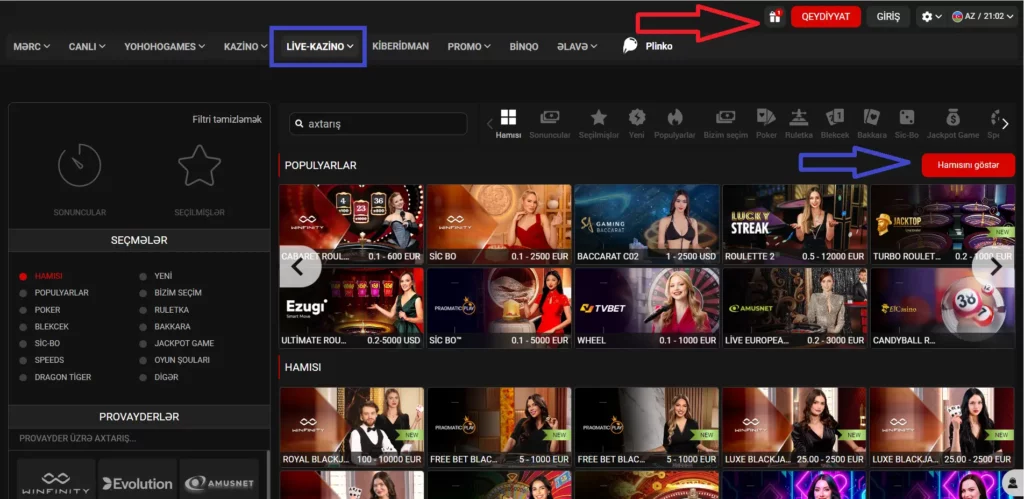Expand the MƏRC menu
Viewport: 1024px width, 499px height.
(x=31, y=46)
